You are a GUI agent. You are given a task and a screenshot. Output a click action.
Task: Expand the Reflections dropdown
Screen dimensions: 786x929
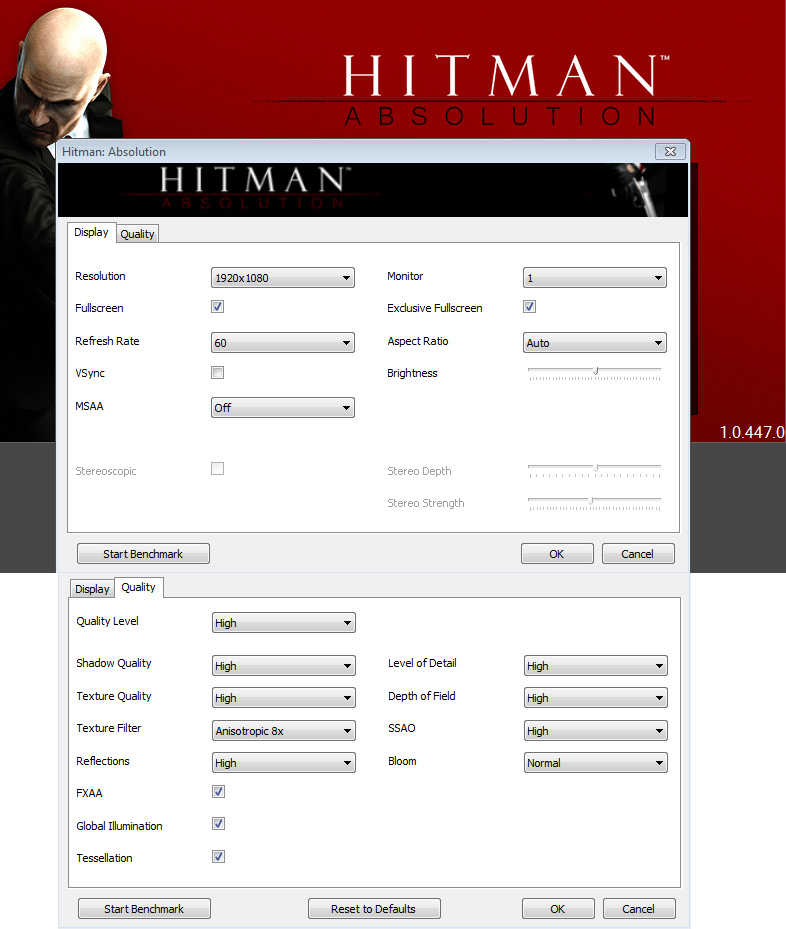tap(284, 763)
